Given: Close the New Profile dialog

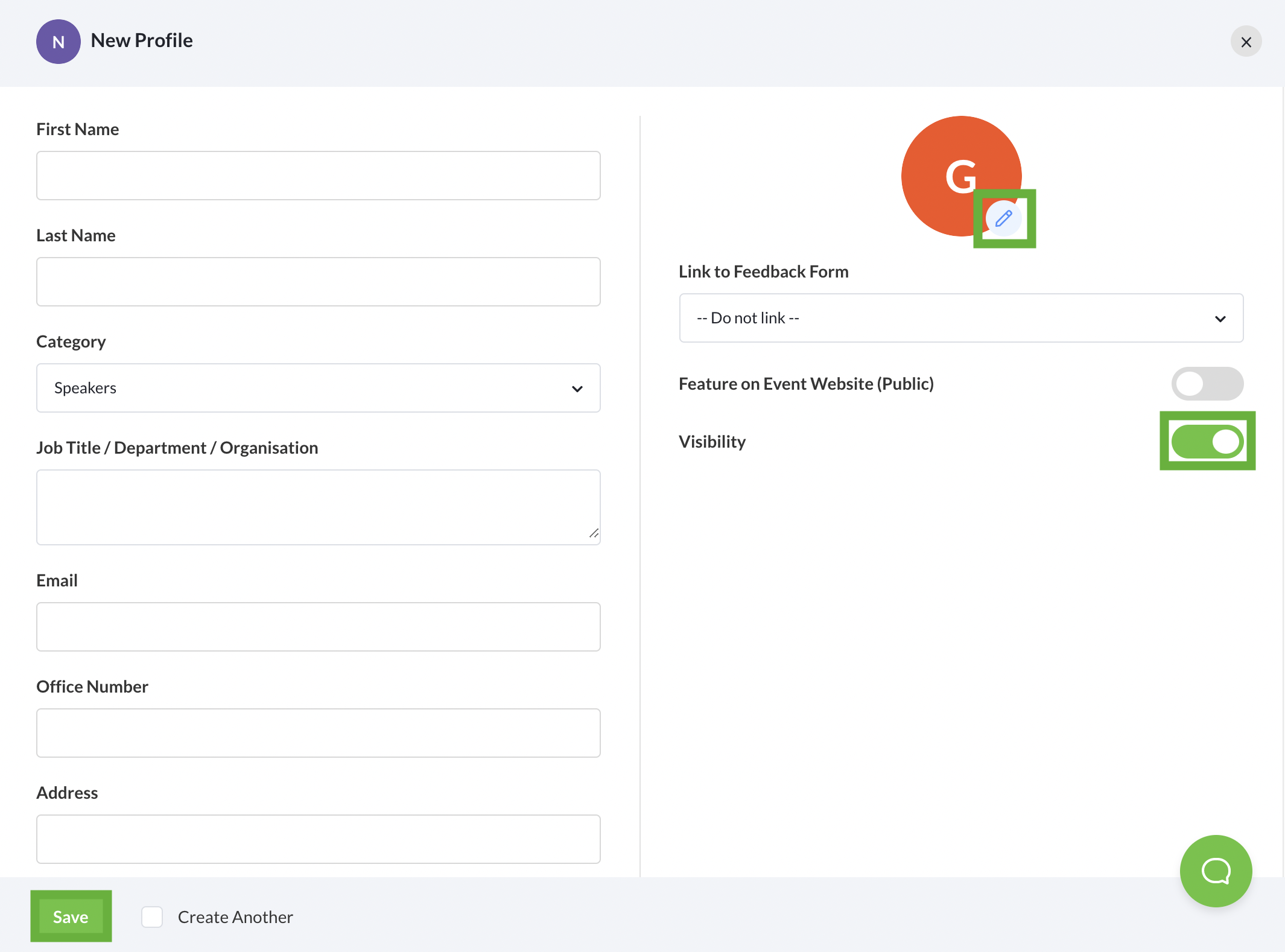Looking at the screenshot, I should coord(1246,42).
